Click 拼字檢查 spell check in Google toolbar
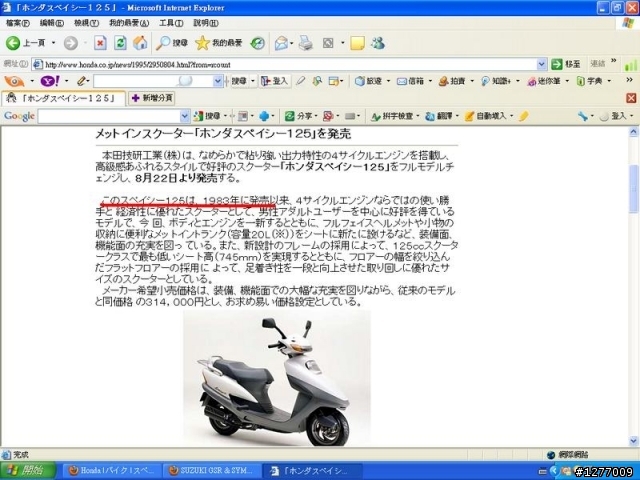 tap(392, 116)
